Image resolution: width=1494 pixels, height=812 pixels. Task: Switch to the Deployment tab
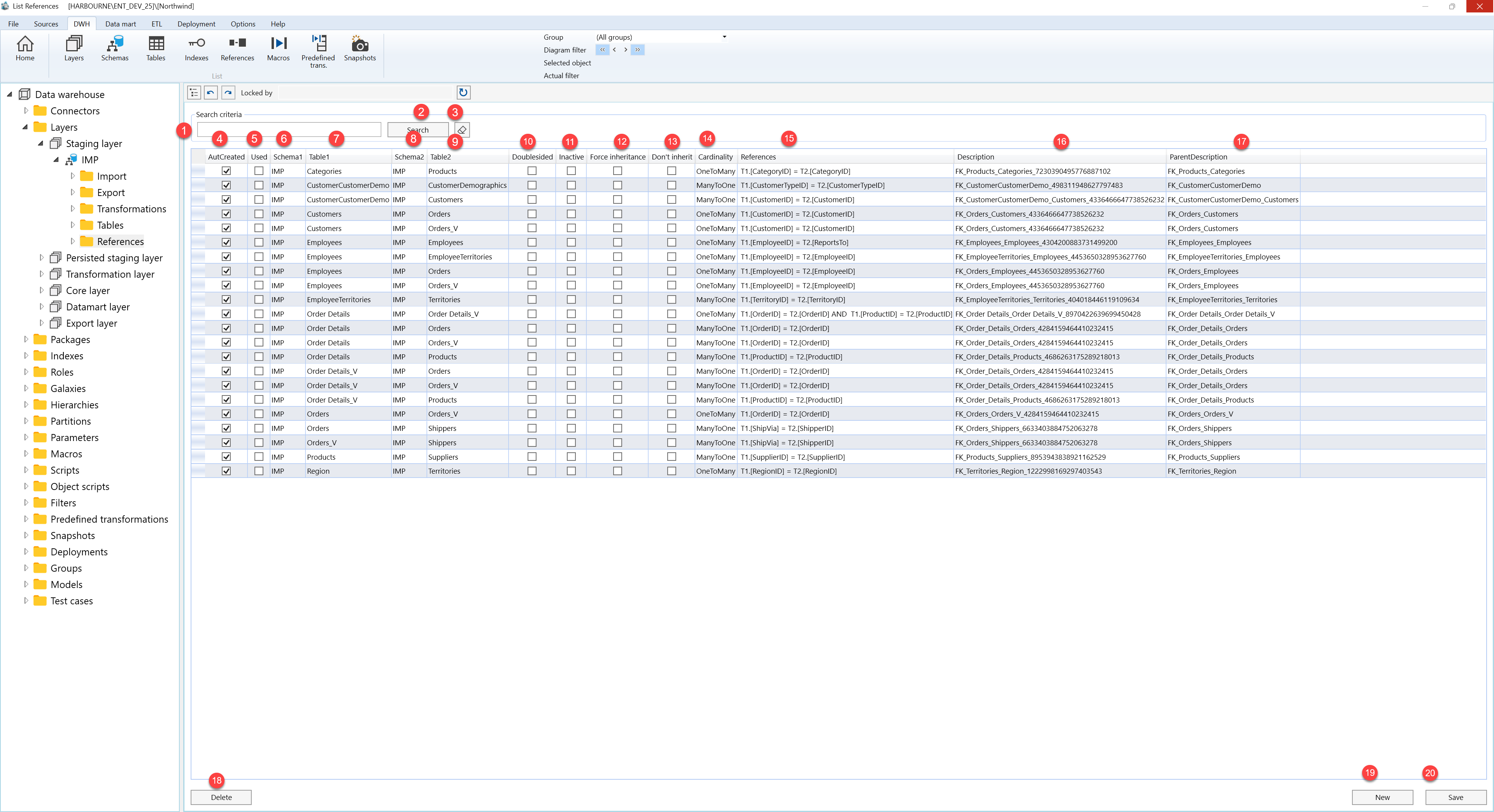pyautogui.click(x=196, y=24)
